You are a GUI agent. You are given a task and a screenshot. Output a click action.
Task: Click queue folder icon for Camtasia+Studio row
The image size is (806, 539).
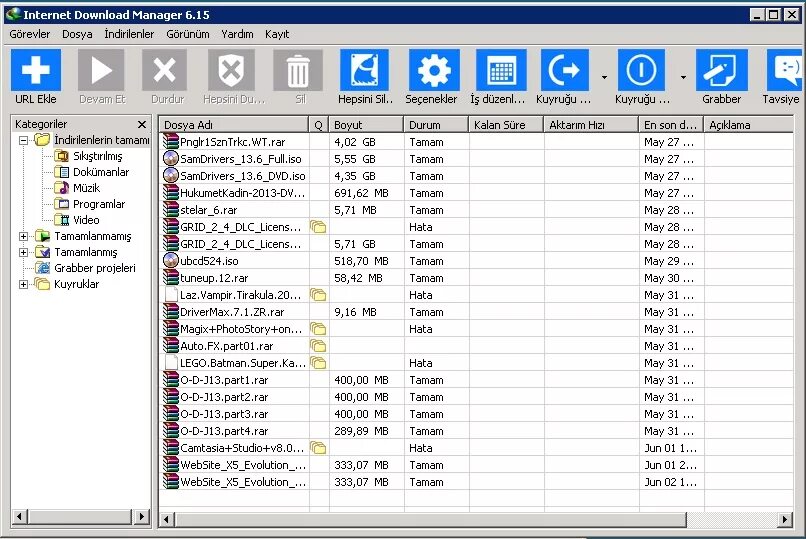tap(318, 448)
